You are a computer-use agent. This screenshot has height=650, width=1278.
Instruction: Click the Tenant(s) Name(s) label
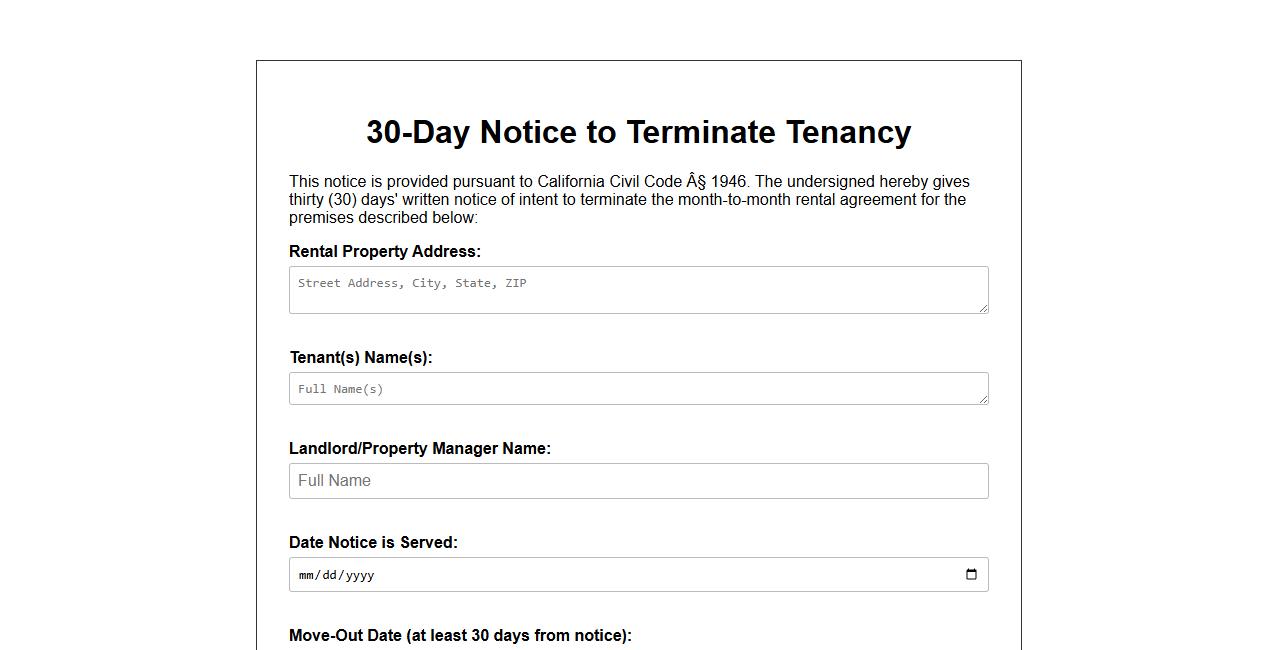pos(361,357)
